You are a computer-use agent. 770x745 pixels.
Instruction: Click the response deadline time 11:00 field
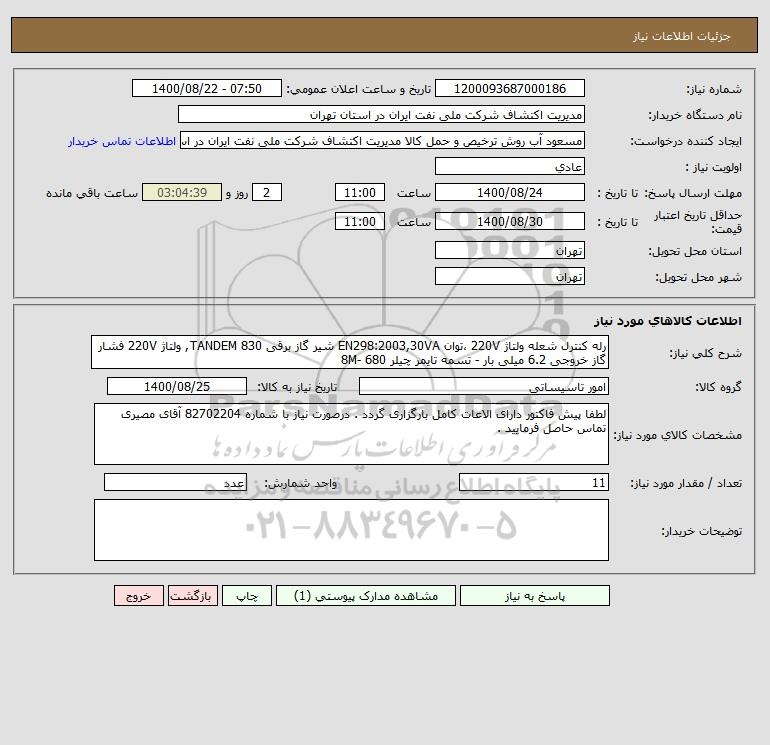[x=359, y=193]
